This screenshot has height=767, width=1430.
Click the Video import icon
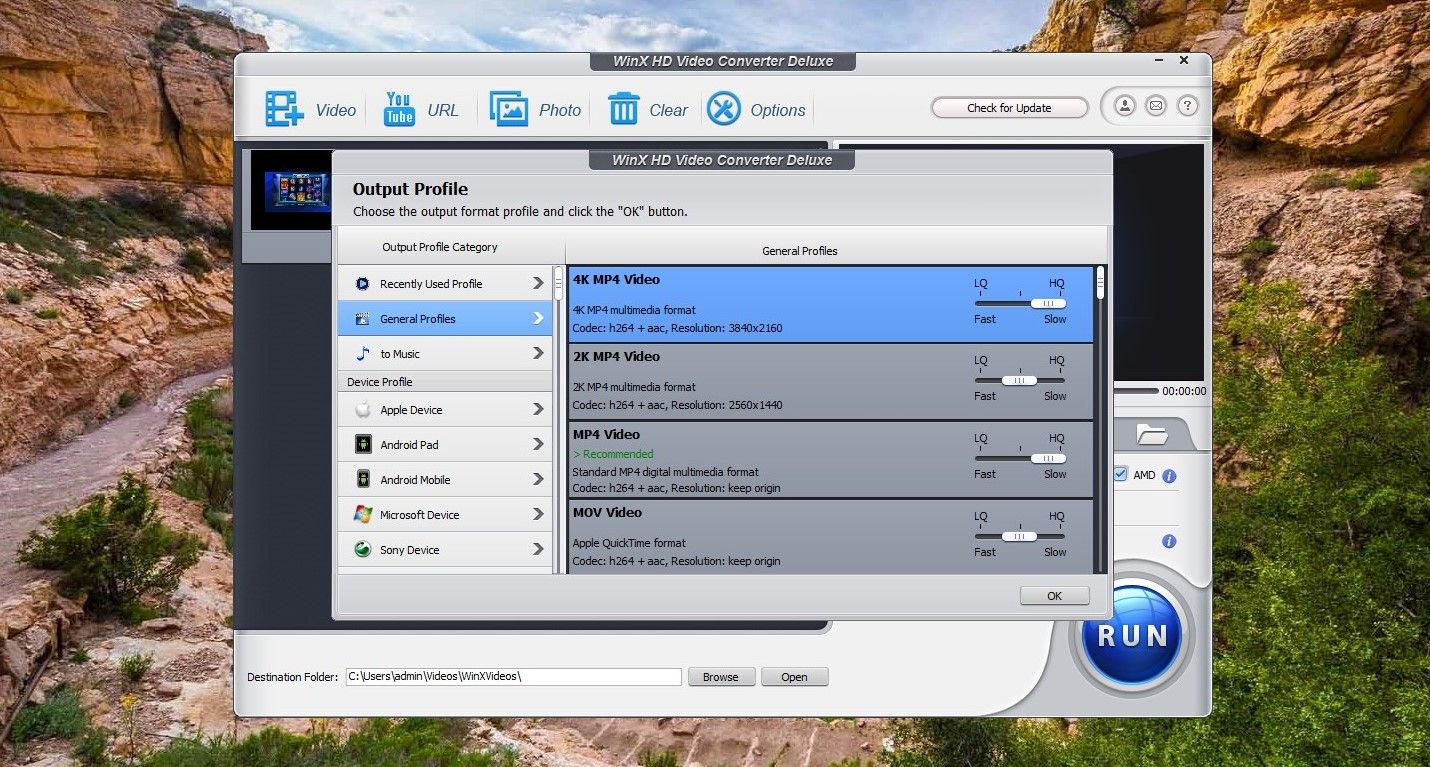283,108
